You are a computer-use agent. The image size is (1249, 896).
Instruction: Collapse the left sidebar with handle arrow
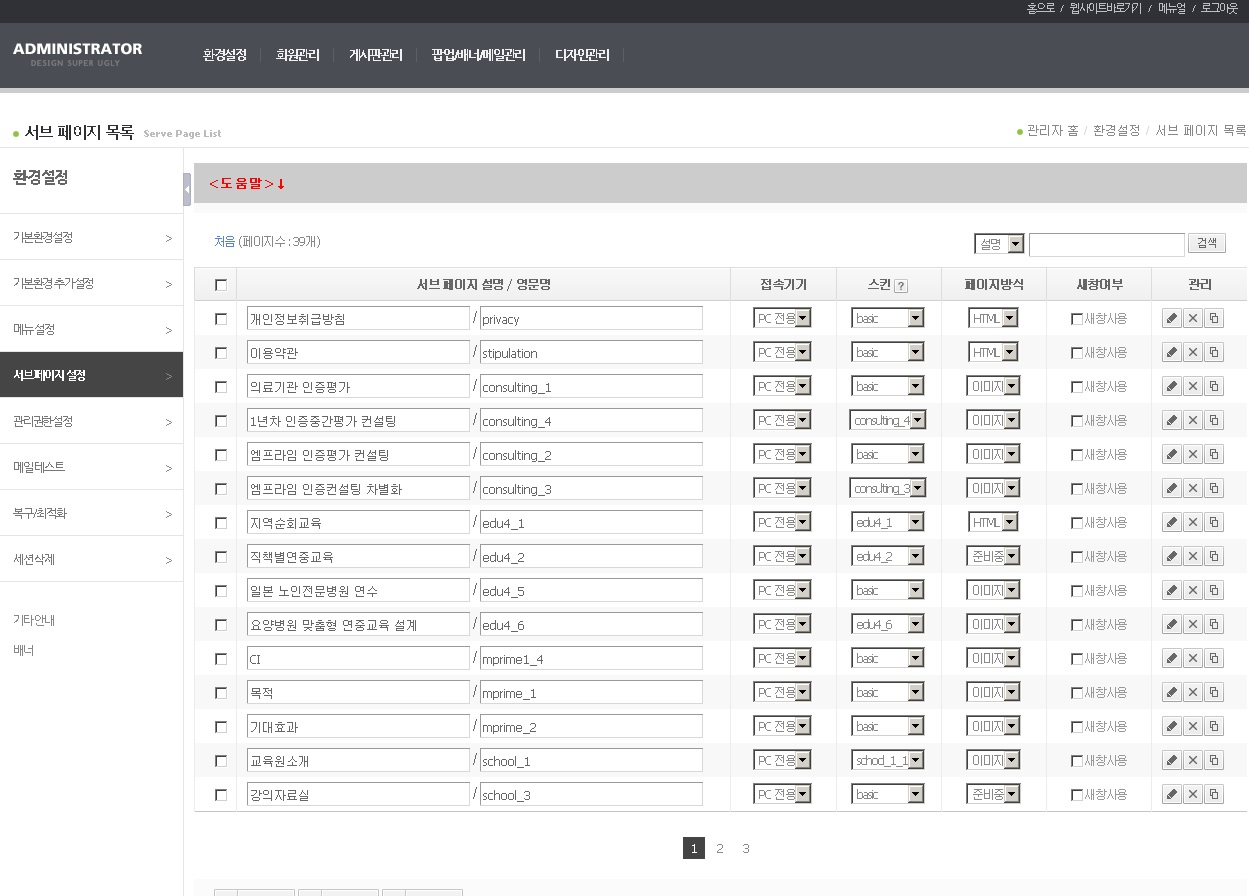tap(187, 189)
